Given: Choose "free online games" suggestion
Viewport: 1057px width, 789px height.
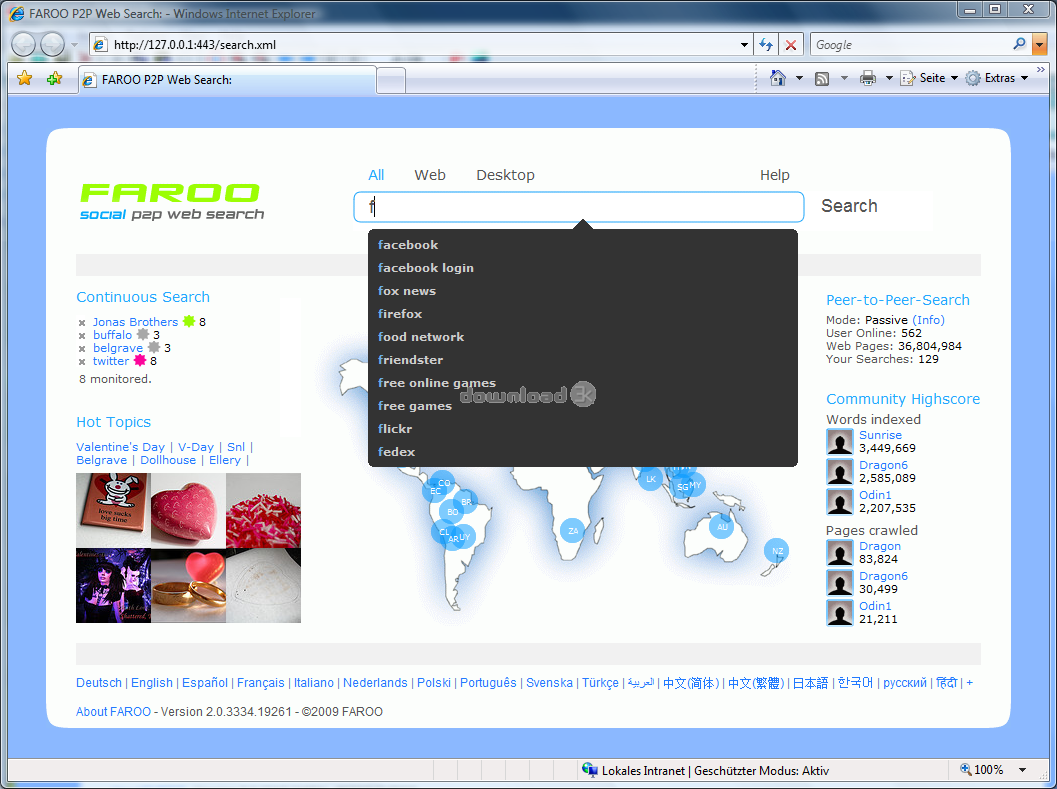Looking at the screenshot, I should tap(582, 382).
